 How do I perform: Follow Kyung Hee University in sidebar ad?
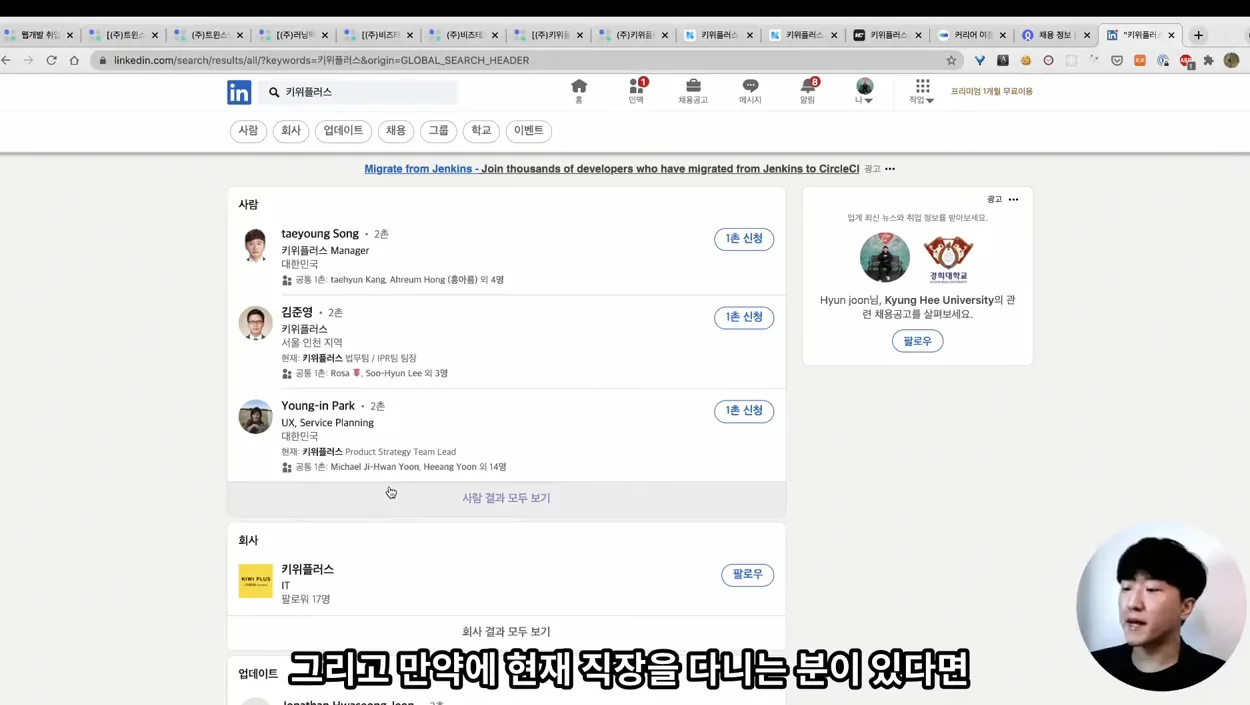[x=917, y=341]
